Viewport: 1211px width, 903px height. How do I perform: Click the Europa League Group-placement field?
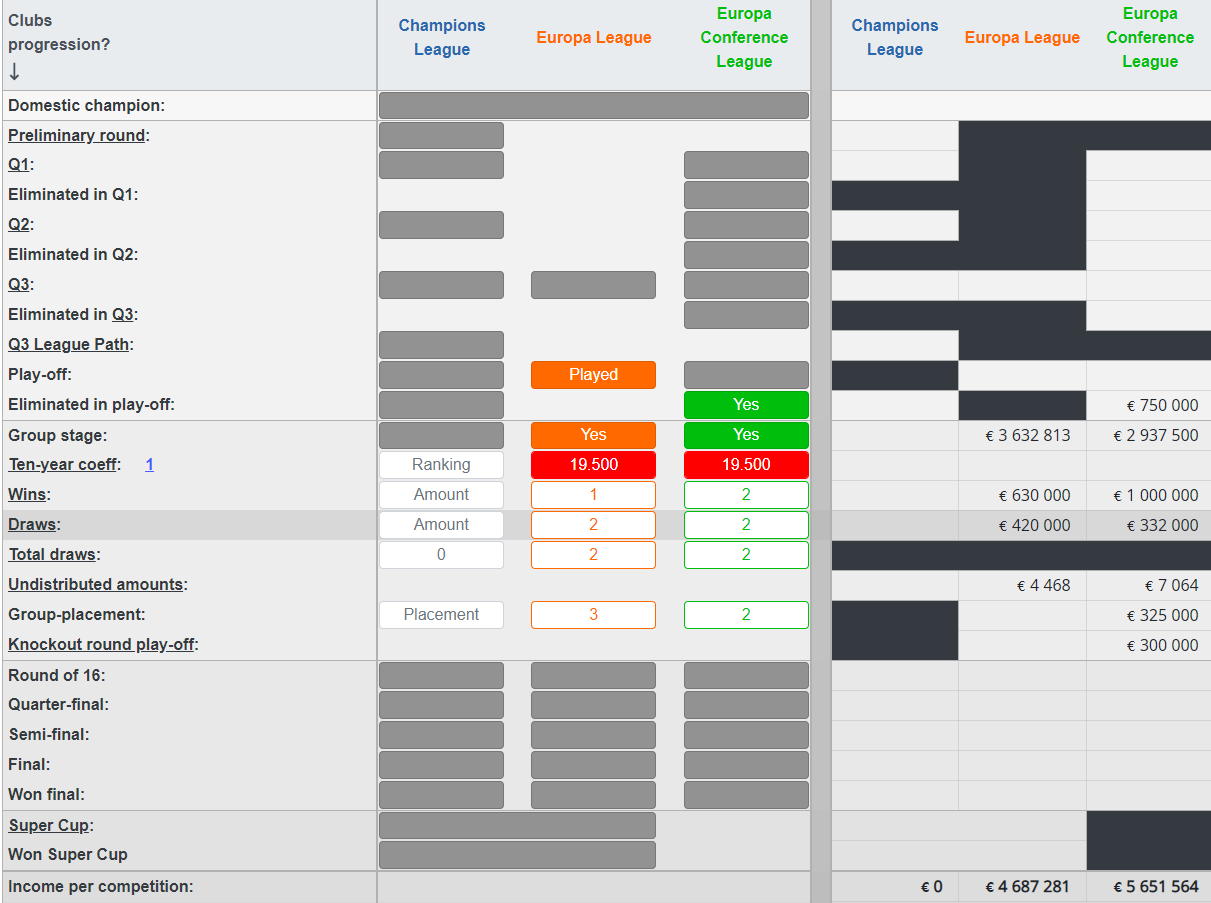[x=593, y=615]
